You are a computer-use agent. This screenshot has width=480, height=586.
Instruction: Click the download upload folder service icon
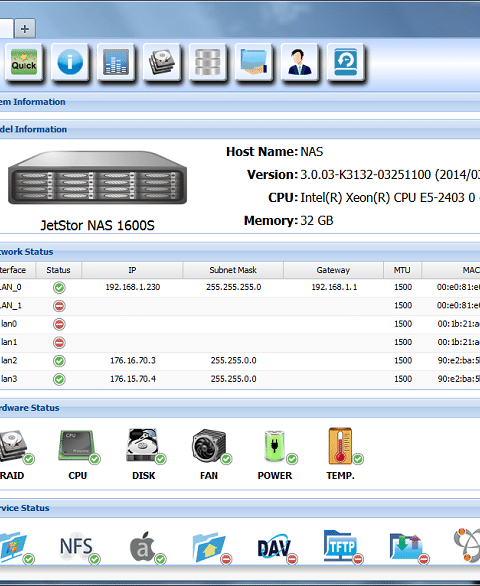point(409,548)
